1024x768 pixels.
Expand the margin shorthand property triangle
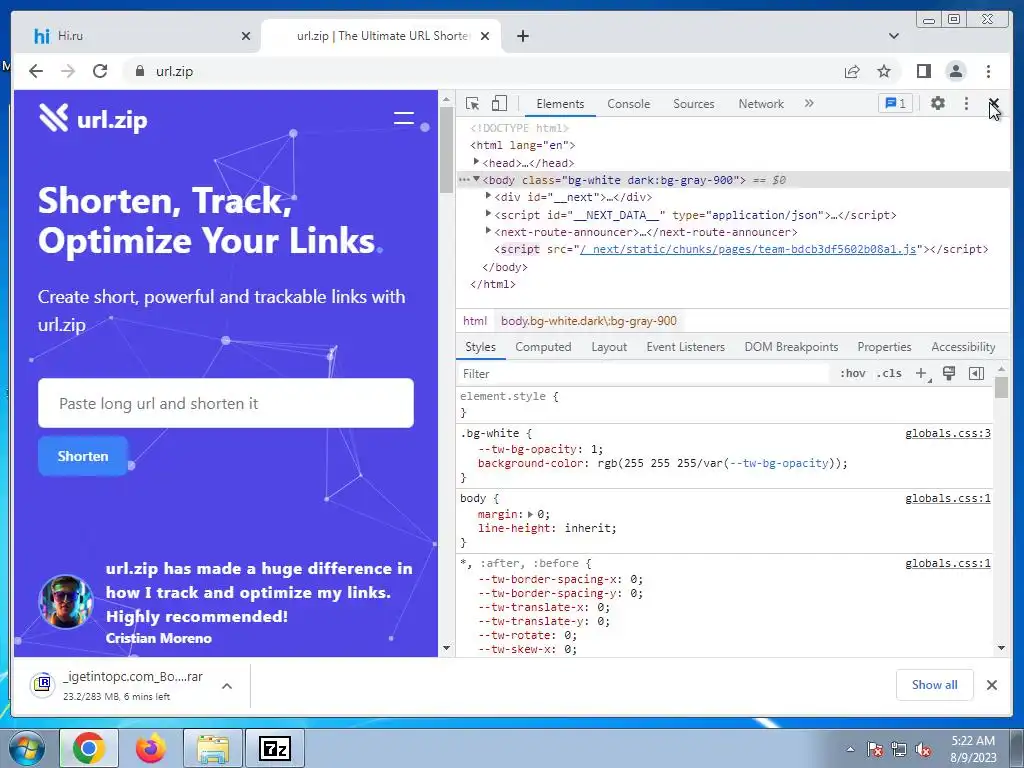pos(530,514)
